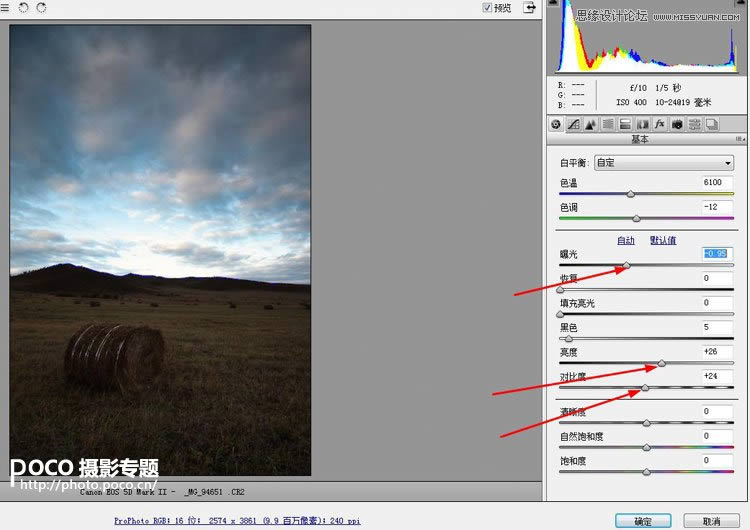Open the Basic panel aperture icon tab
This screenshot has height=530, width=750.
click(x=556, y=125)
